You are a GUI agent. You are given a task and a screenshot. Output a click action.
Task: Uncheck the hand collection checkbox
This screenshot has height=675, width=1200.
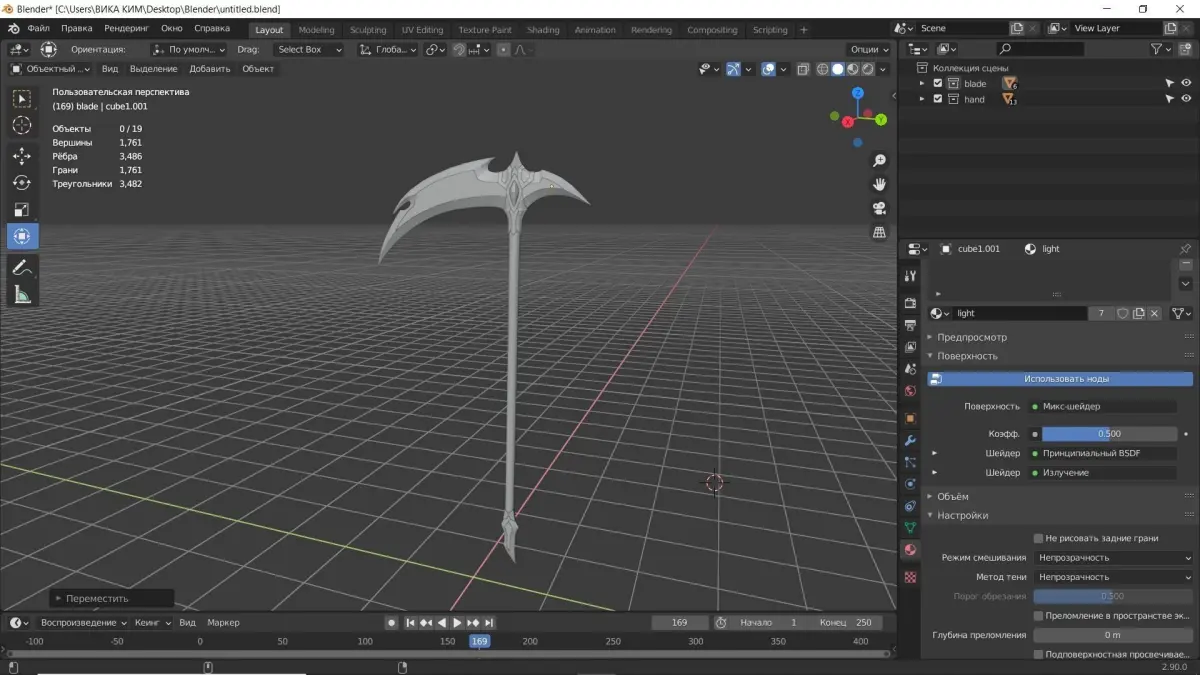pos(938,99)
